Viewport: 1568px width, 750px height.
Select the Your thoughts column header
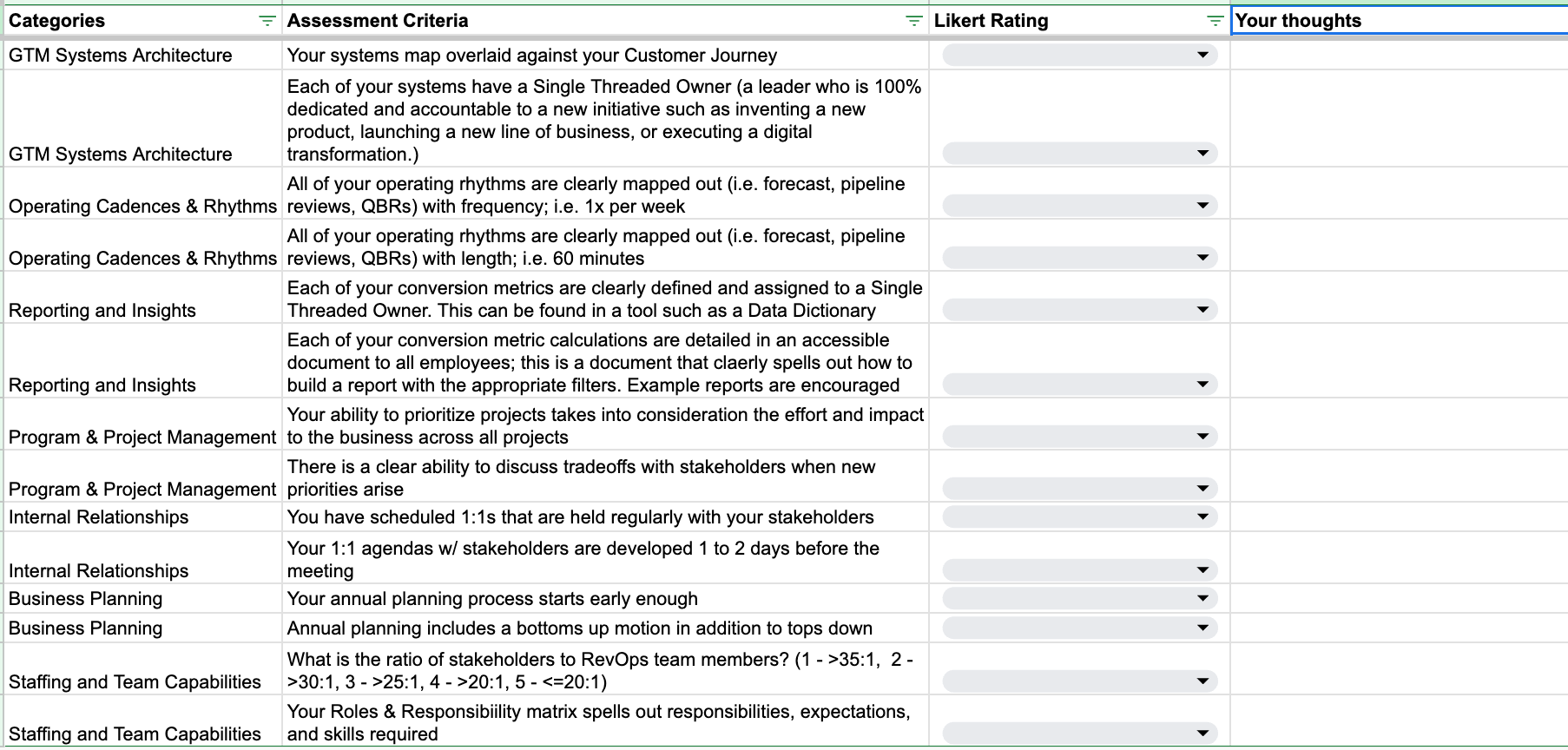click(x=1389, y=20)
